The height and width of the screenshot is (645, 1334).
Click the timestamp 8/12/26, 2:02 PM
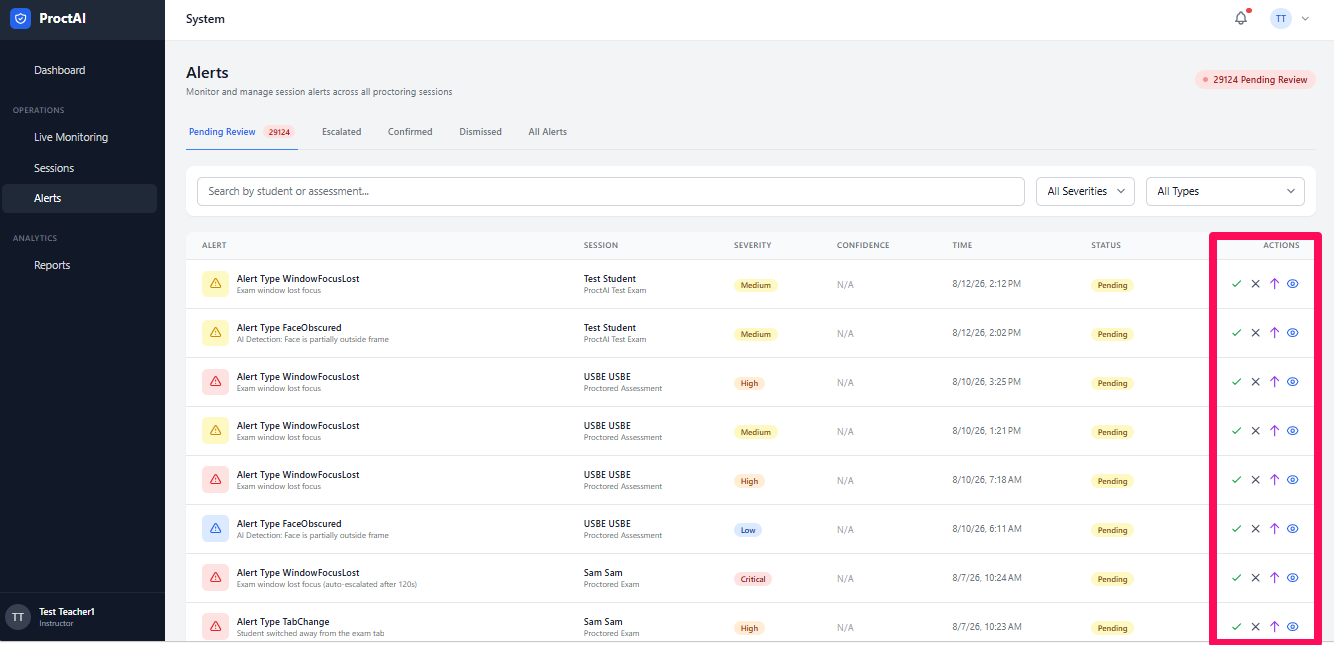point(986,333)
